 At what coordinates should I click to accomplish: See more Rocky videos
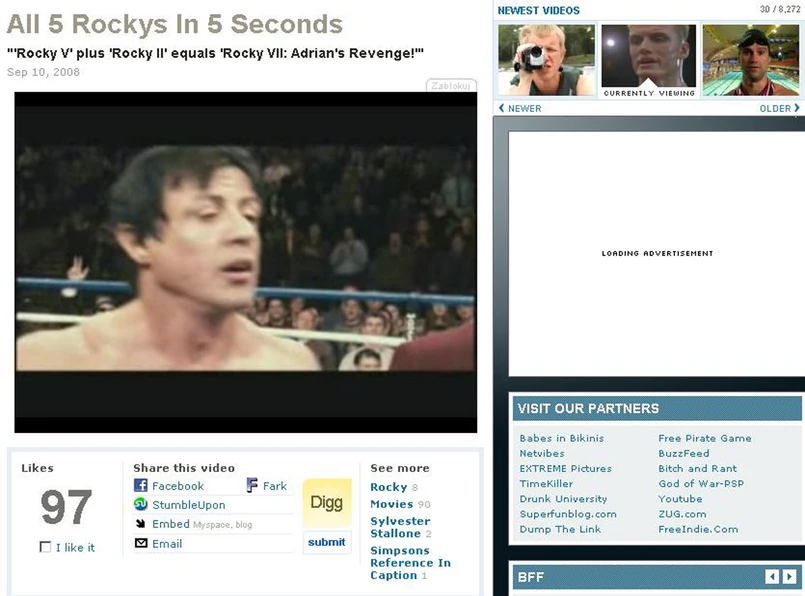pos(389,487)
